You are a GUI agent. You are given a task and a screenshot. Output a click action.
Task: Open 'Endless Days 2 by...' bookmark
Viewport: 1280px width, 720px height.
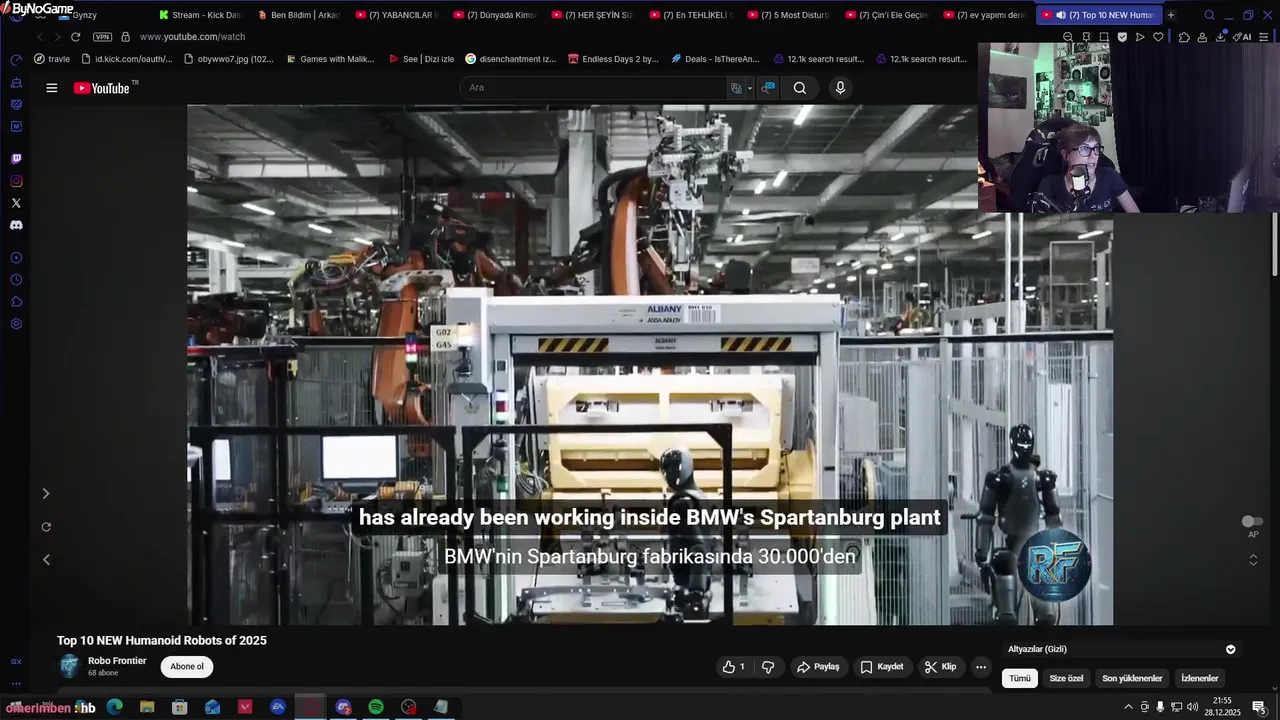(x=612, y=59)
